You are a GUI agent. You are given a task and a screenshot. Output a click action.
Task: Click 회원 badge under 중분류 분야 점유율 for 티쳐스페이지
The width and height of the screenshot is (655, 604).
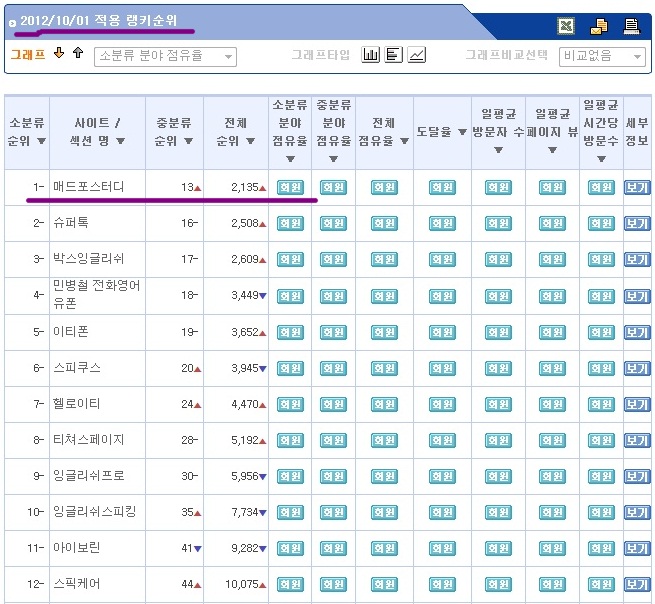[333, 440]
